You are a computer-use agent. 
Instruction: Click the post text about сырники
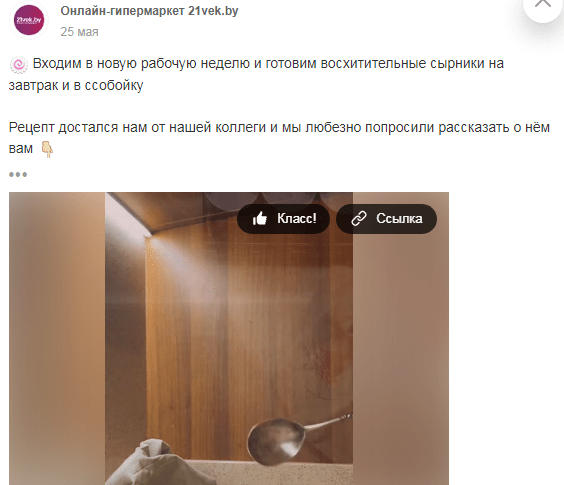tap(256, 74)
